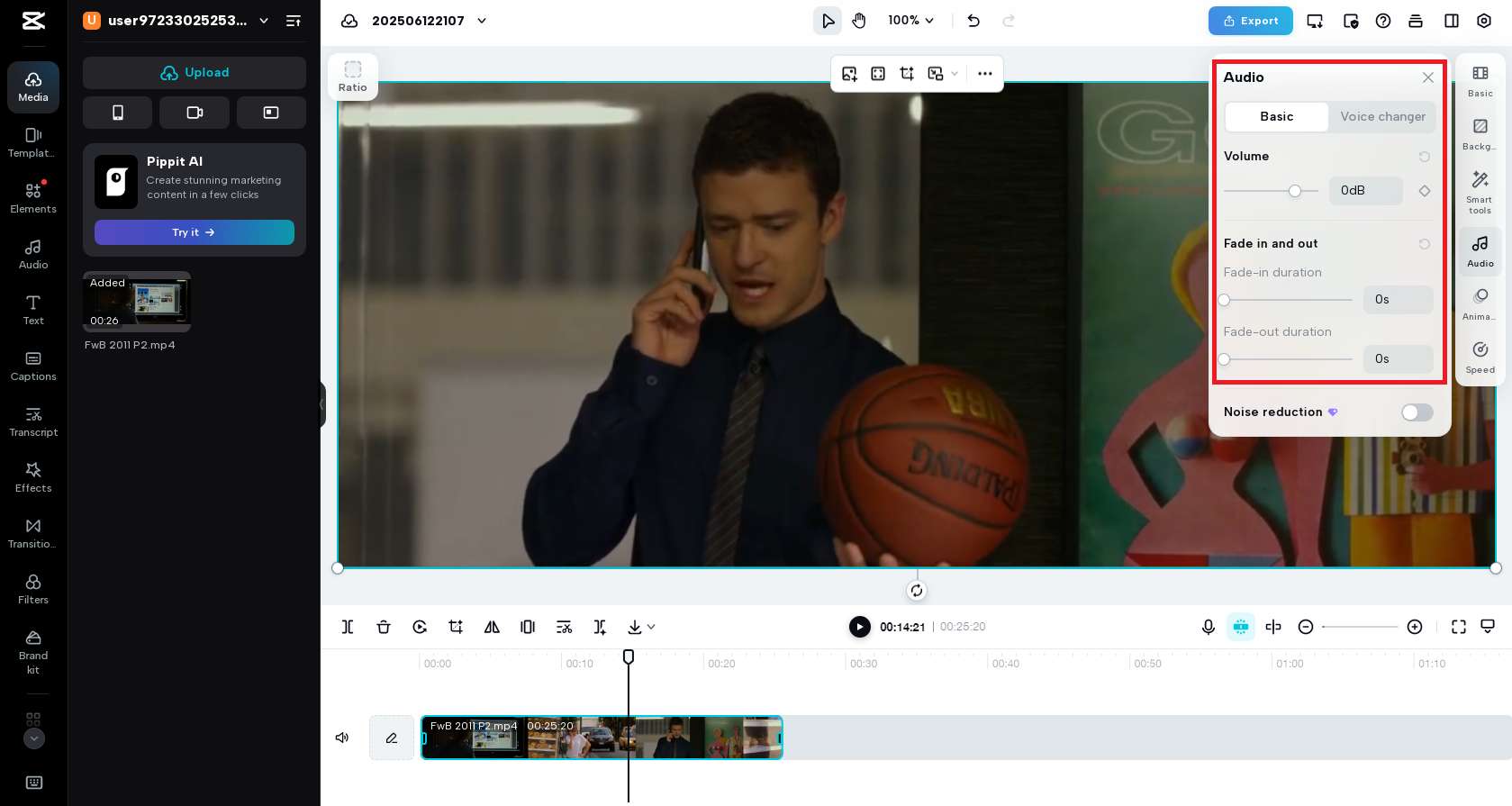Open the Brand kit panel

[x=33, y=652]
